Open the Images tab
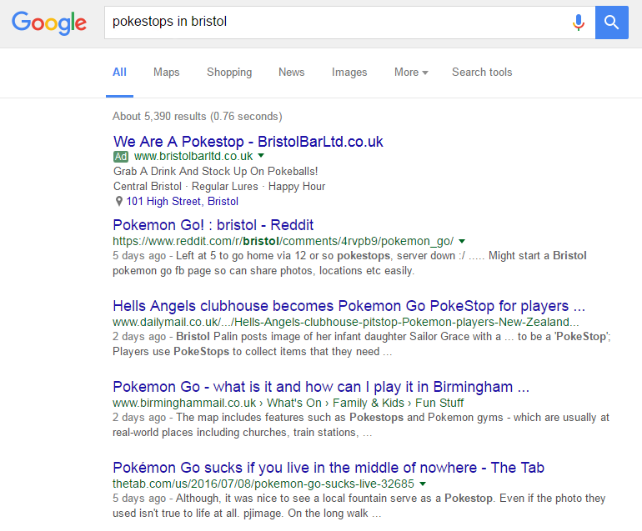Image resolution: width=642 pixels, height=531 pixels. click(349, 72)
